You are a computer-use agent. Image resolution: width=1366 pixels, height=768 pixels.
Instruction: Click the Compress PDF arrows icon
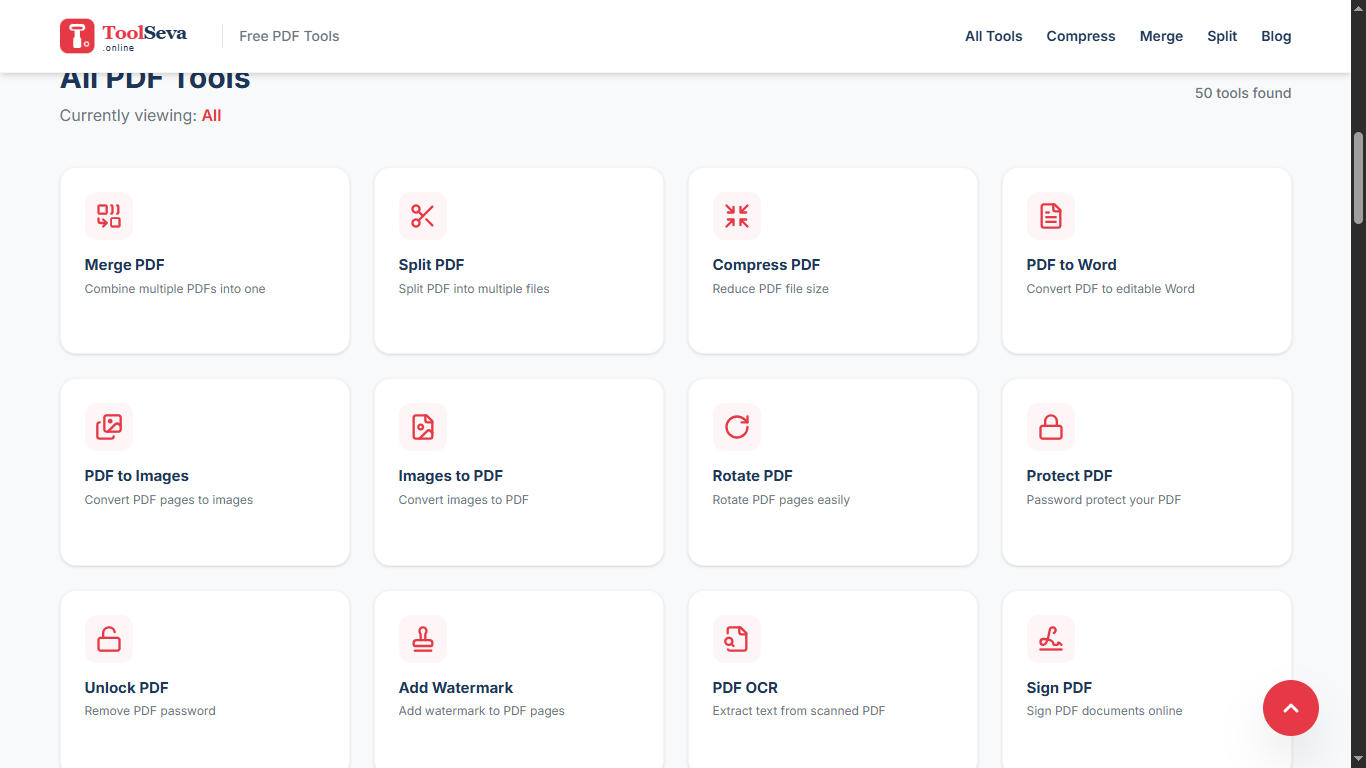coord(737,216)
